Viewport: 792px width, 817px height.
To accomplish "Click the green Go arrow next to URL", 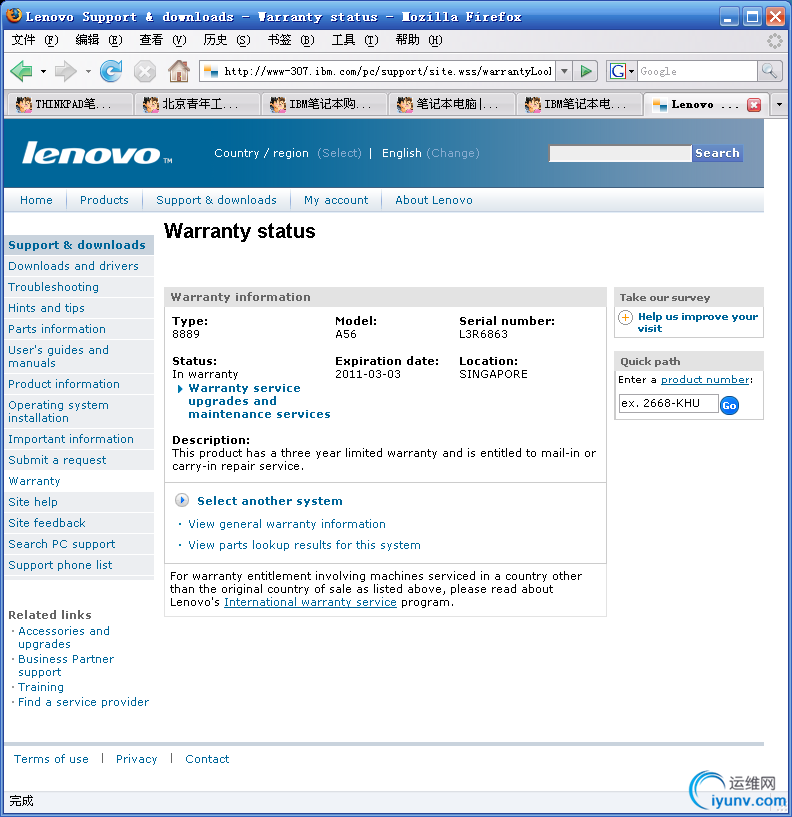I will [x=586, y=71].
